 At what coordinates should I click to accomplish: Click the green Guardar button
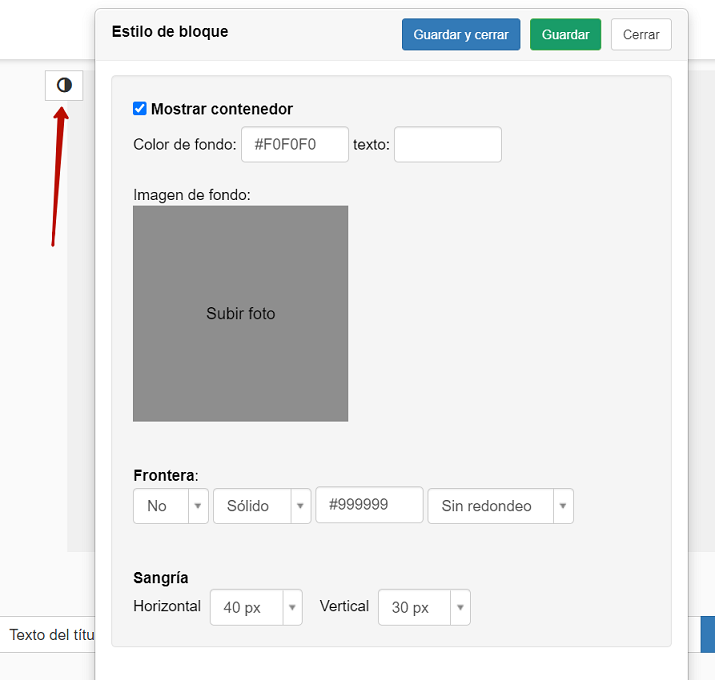tap(565, 34)
